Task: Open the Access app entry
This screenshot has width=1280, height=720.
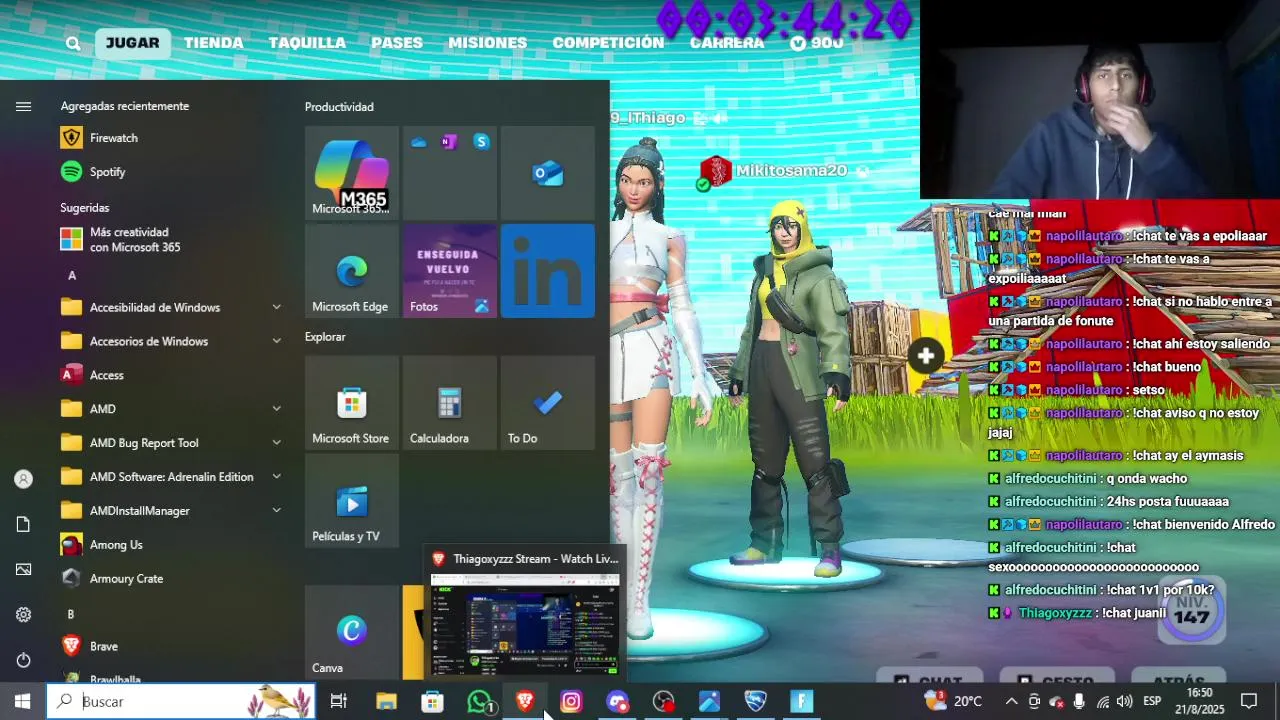Action: (170, 375)
